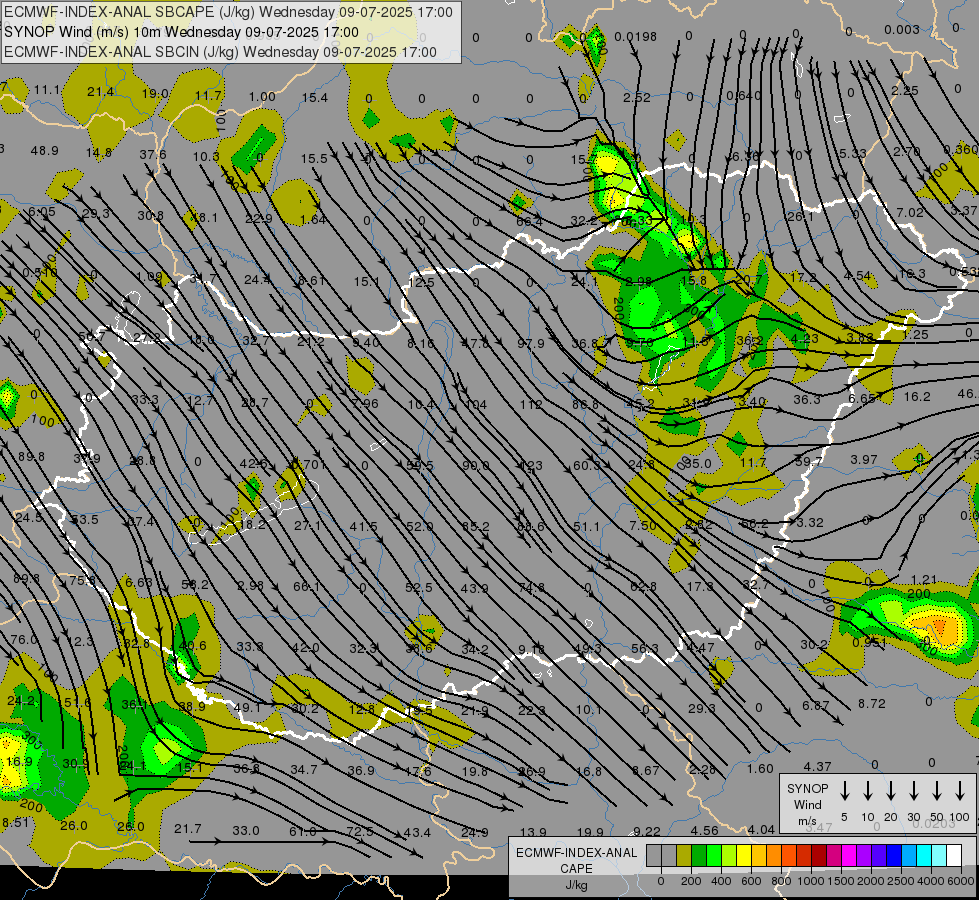Click the map value 85.2
Viewport: 979px width, 900px height.
476,527
